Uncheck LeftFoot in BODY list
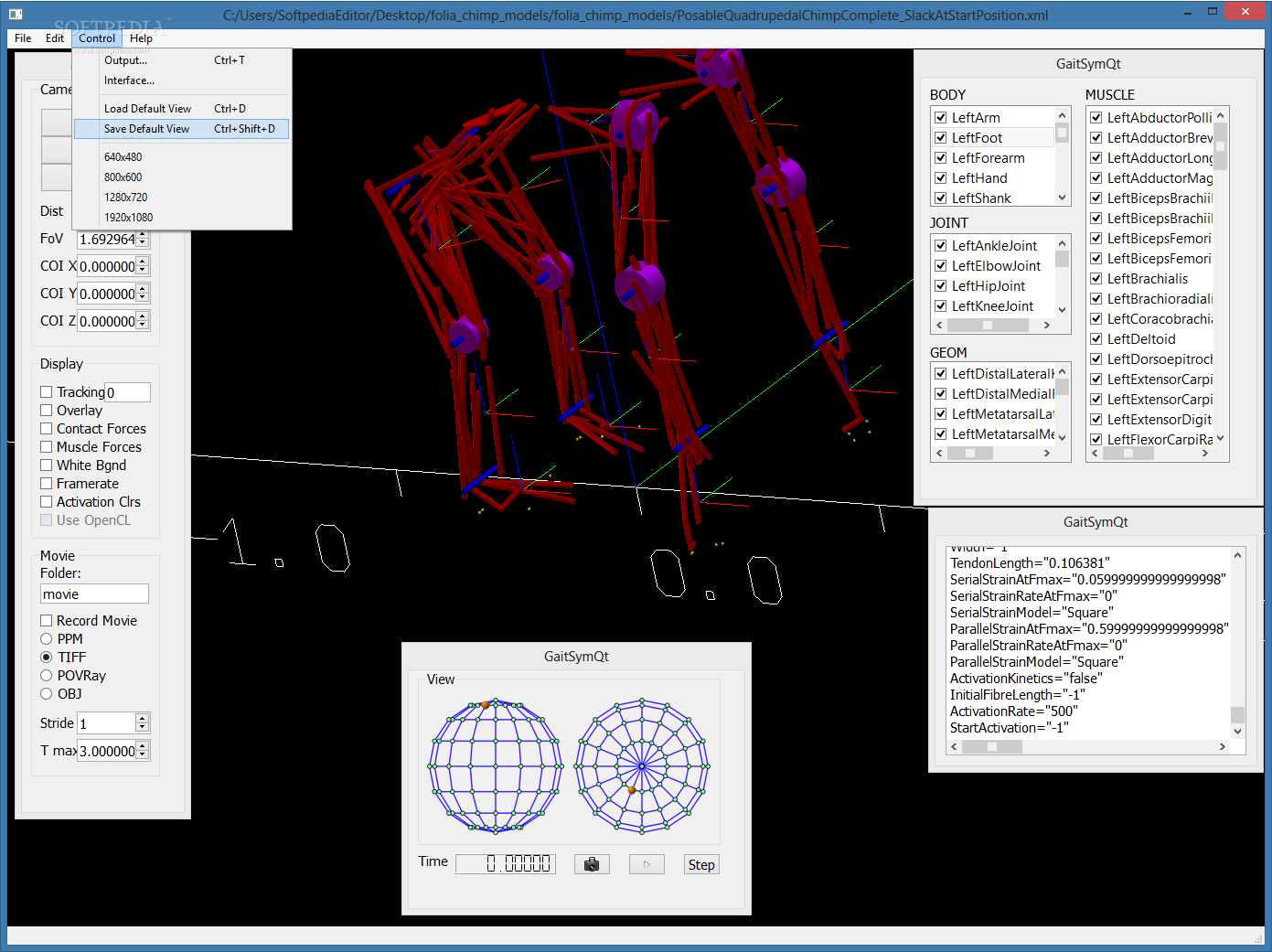The image size is (1272, 952). tap(940, 138)
